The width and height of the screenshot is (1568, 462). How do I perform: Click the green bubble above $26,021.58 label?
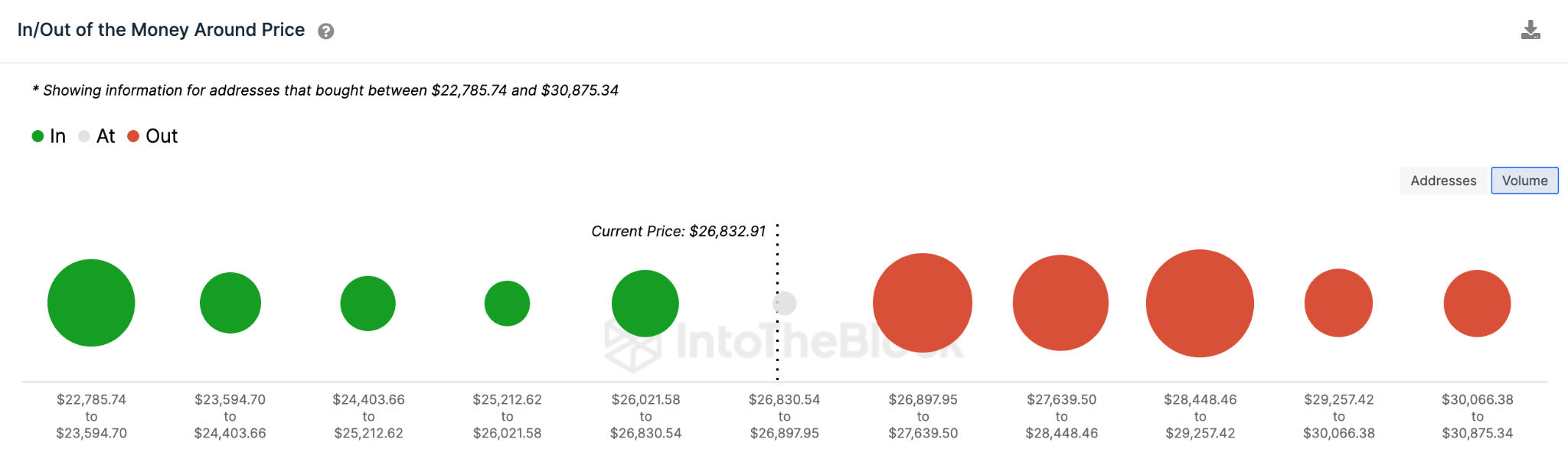645,303
